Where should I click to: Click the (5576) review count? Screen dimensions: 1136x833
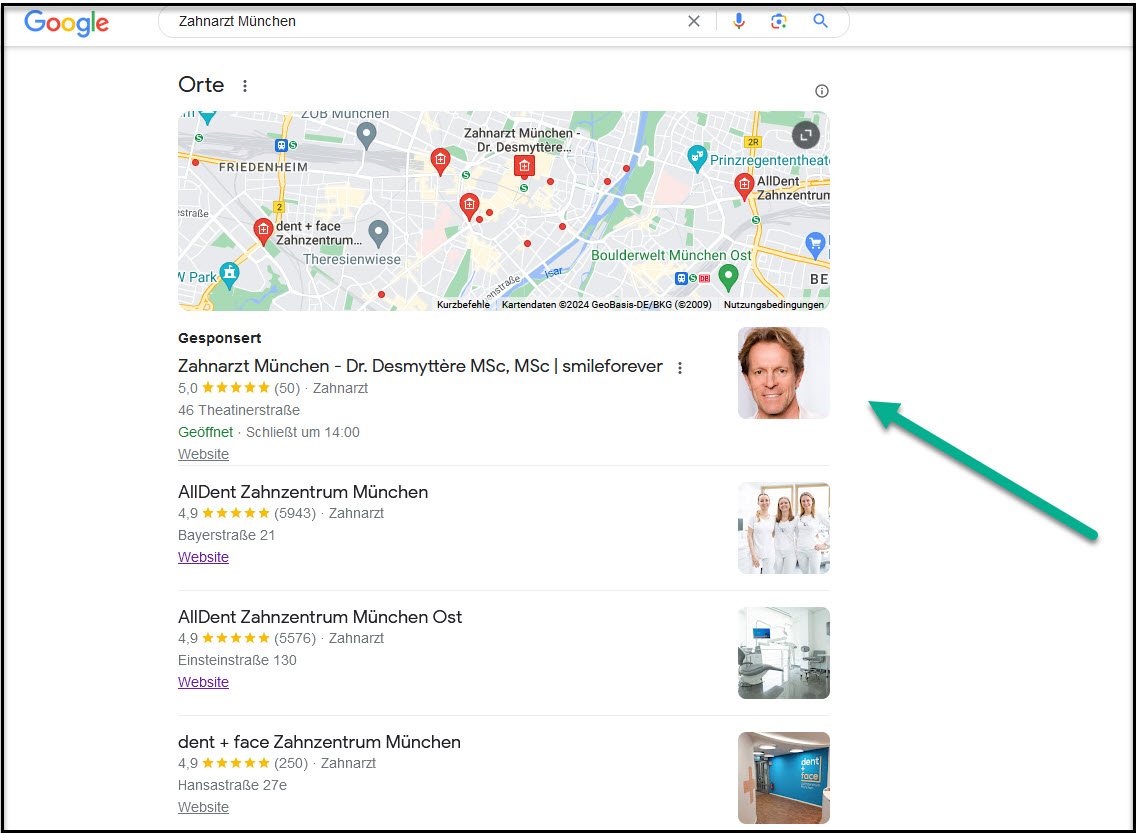295,638
